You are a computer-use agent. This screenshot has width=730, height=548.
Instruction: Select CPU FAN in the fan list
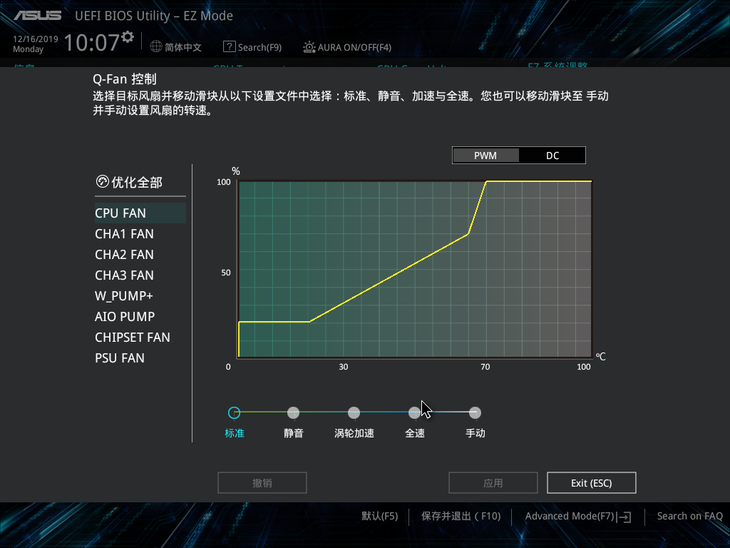tap(140, 213)
